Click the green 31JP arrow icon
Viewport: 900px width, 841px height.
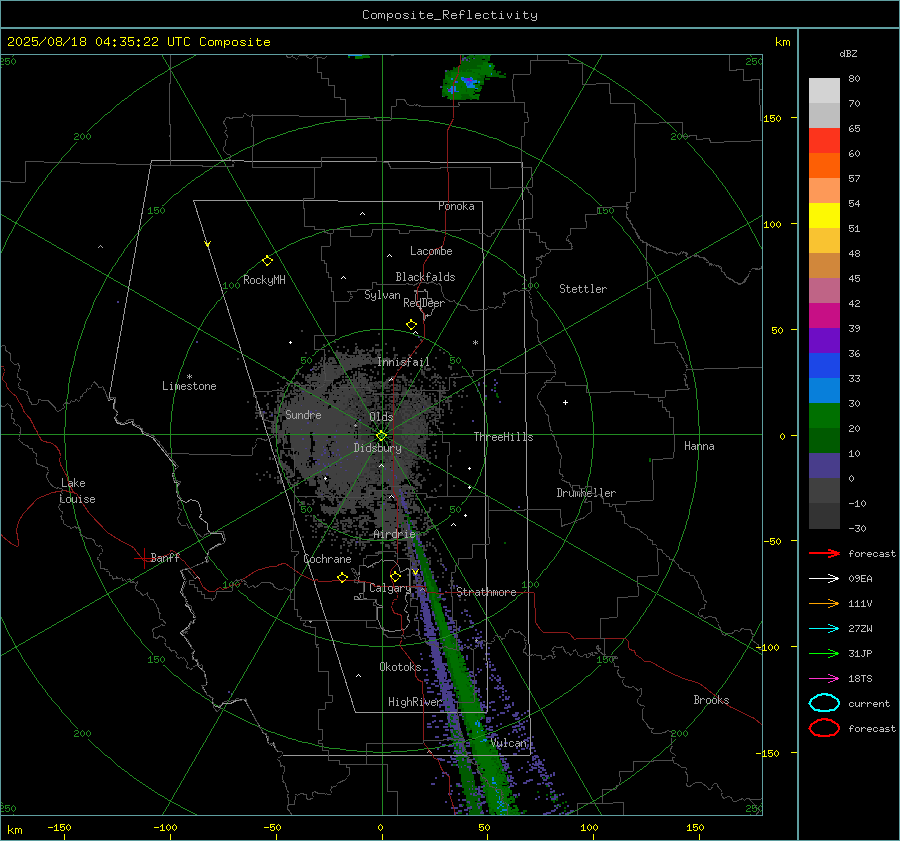(x=824, y=653)
